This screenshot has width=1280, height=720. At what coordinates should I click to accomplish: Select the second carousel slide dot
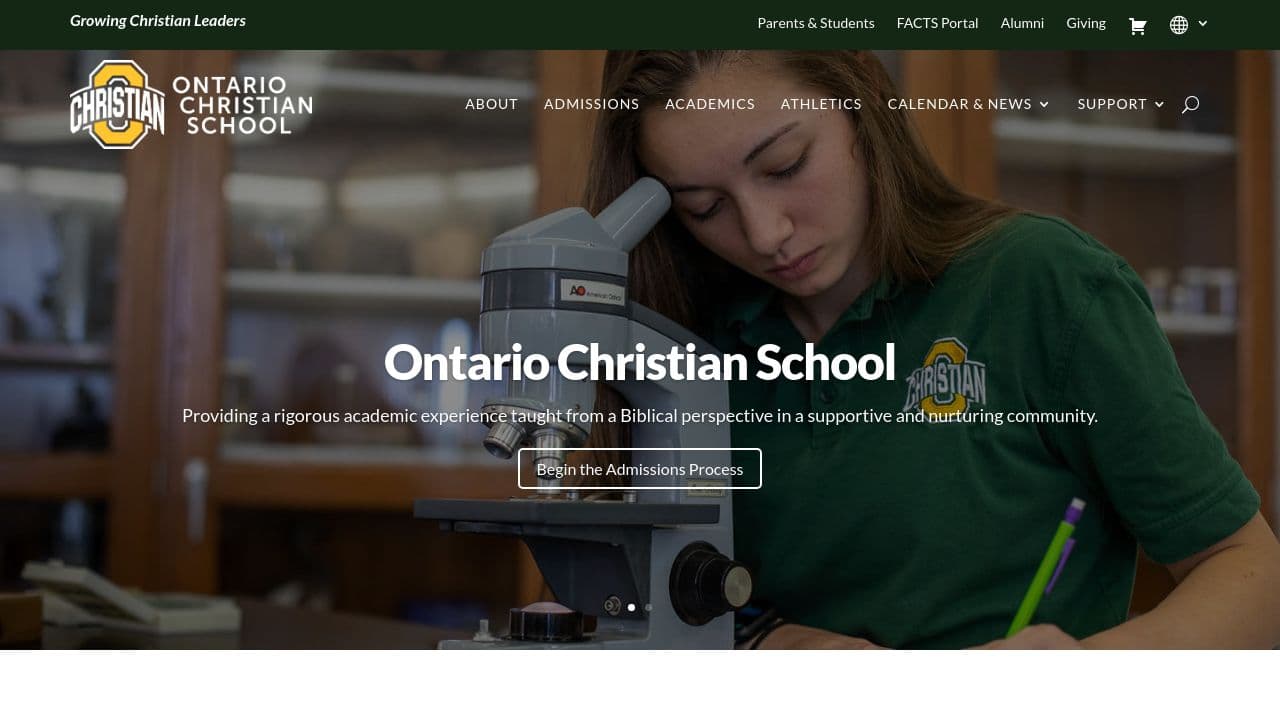[647, 607]
